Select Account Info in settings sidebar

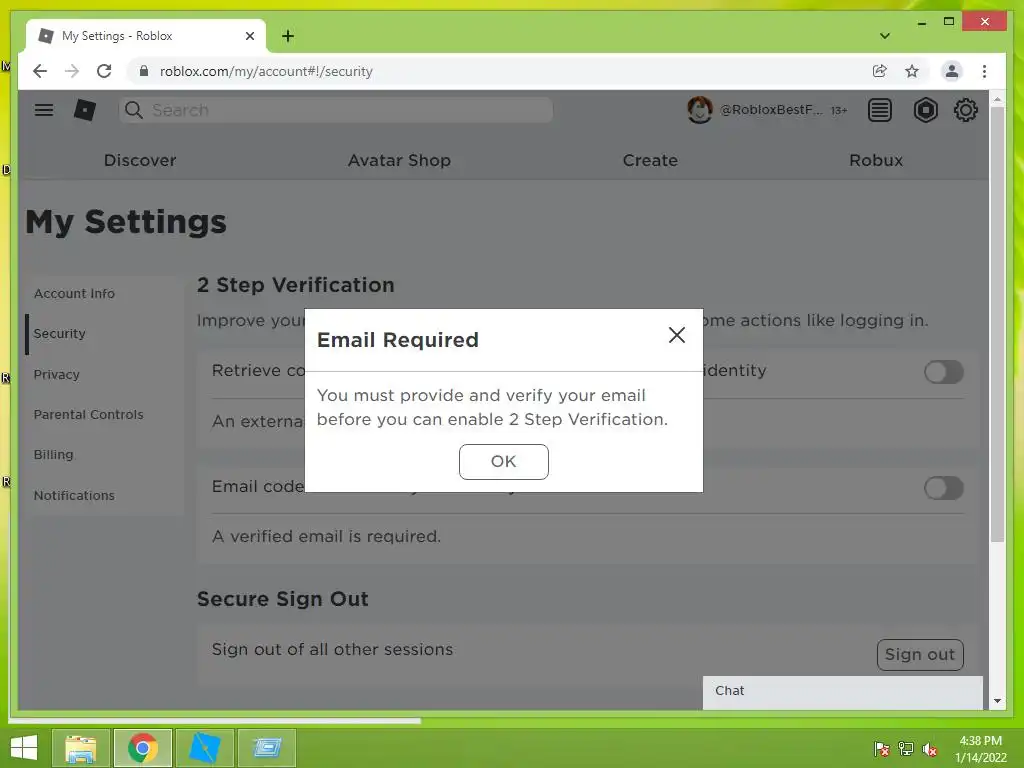(x=74, y=293)
